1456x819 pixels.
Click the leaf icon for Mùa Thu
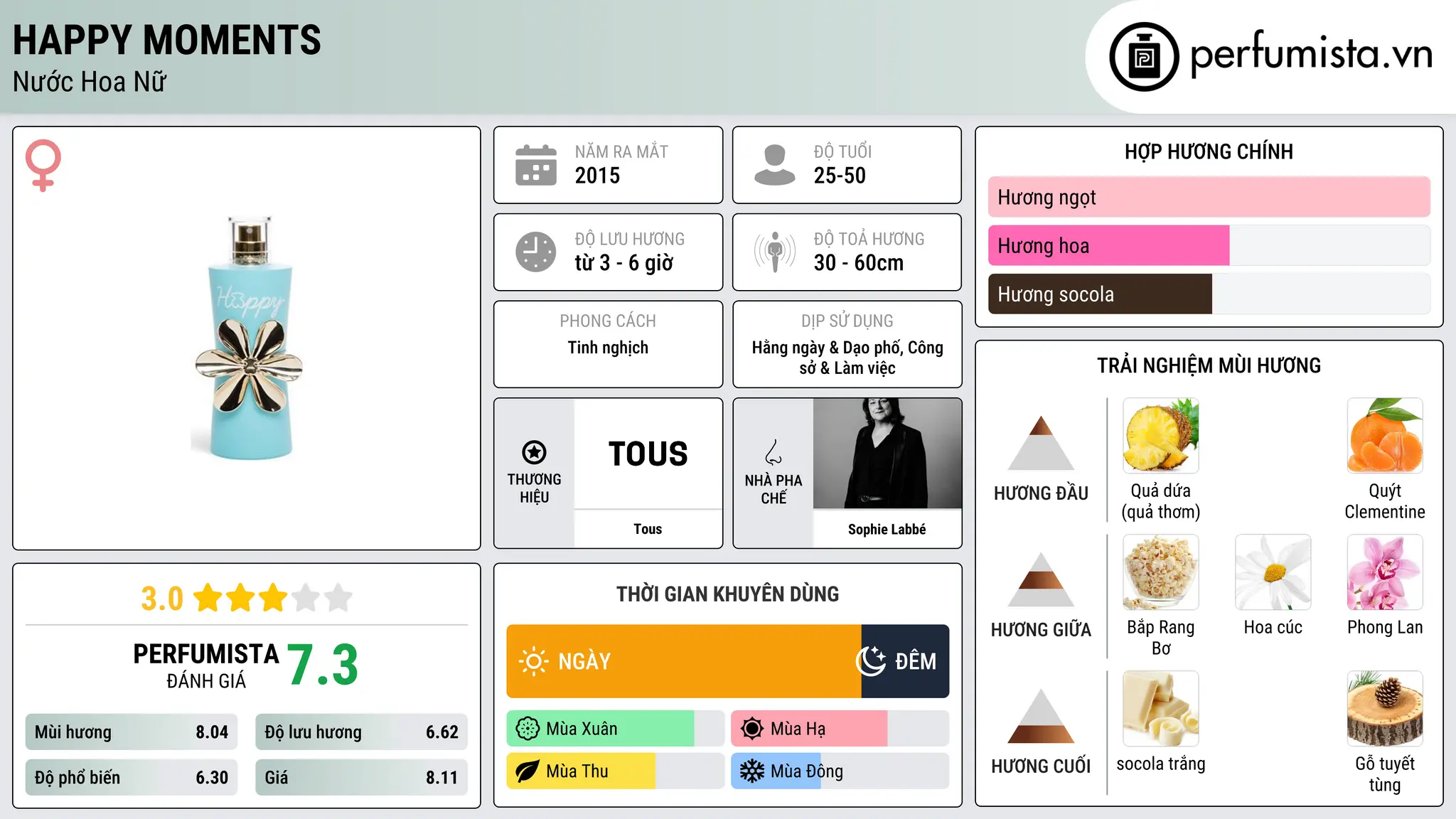pos(528,771)
